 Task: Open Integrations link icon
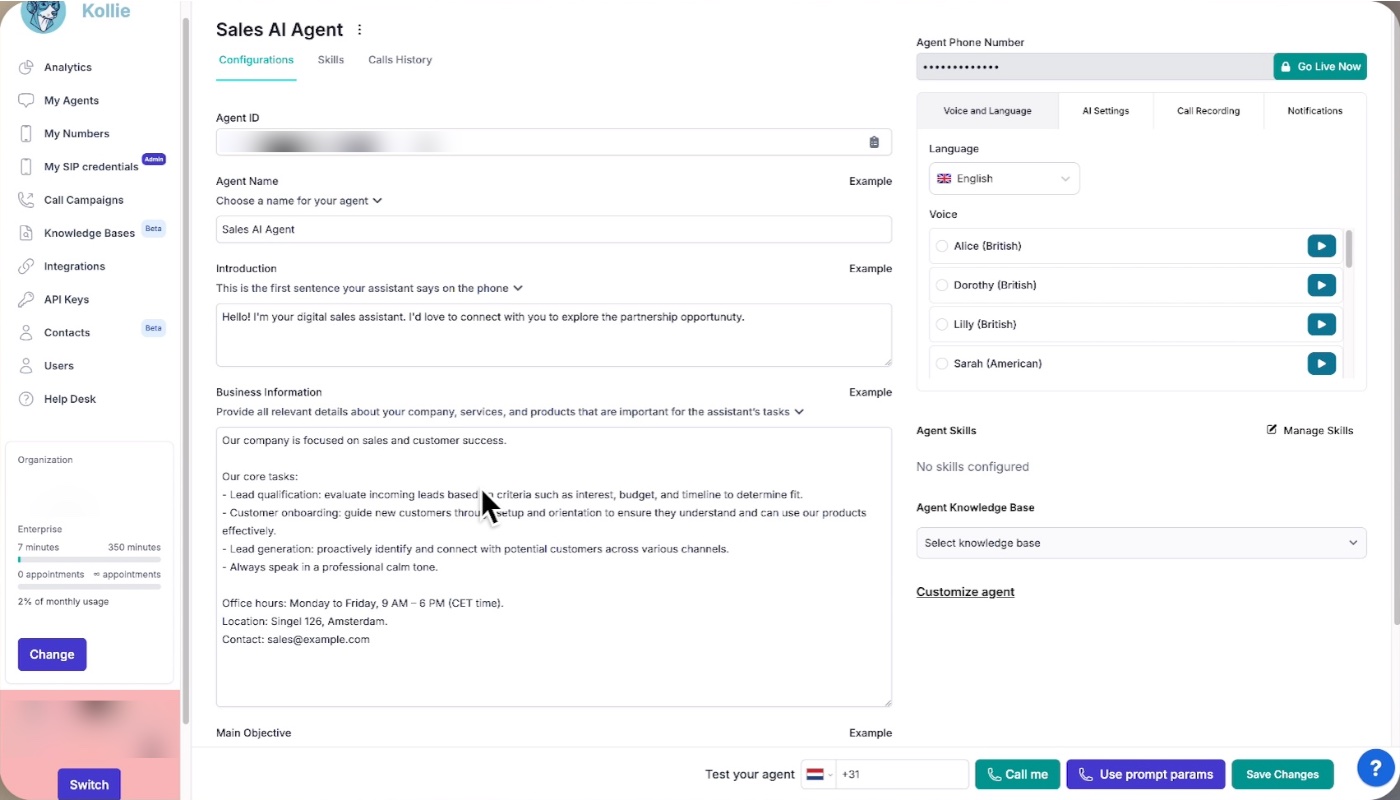pyautogui.click(x=26, y=266)
